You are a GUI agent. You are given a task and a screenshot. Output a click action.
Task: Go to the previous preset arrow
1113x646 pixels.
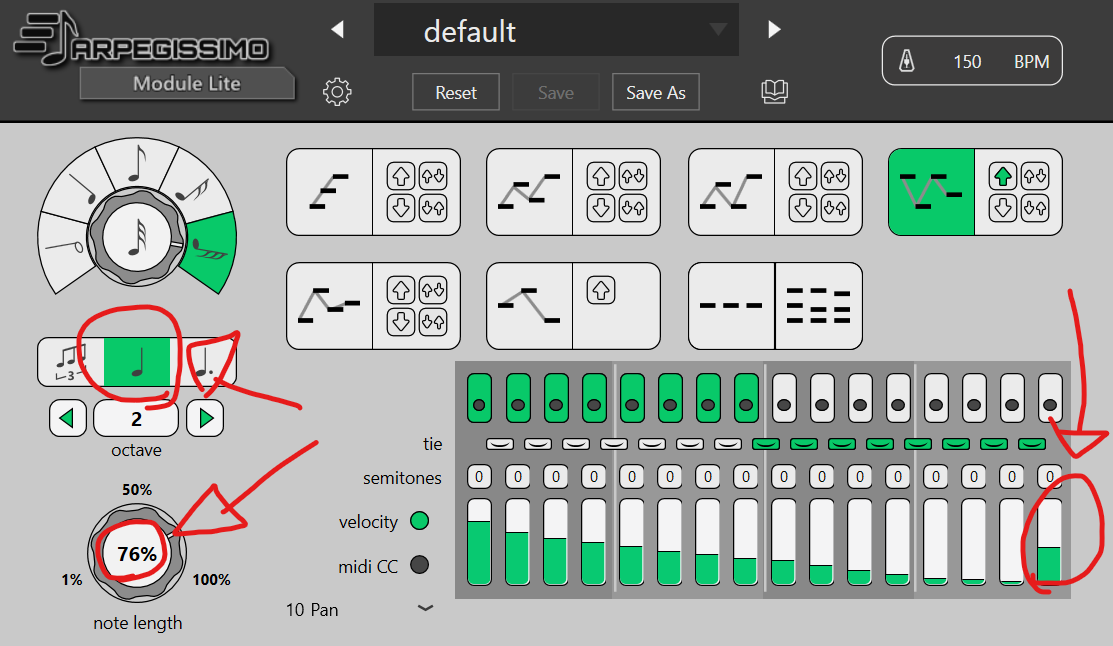338,29
